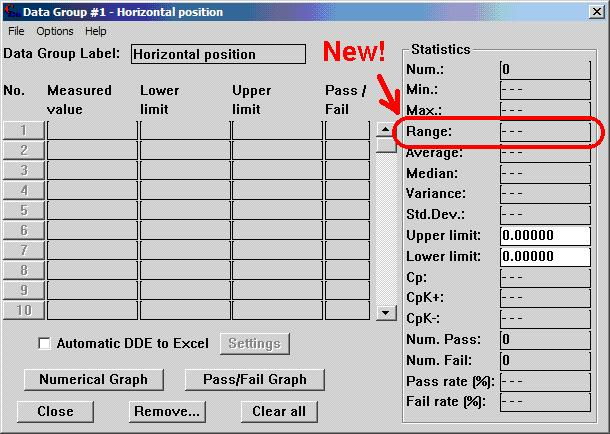610x434 pixels.
Task: Open the Options menu
Action: pyautogui.click(x=55, y=31)
